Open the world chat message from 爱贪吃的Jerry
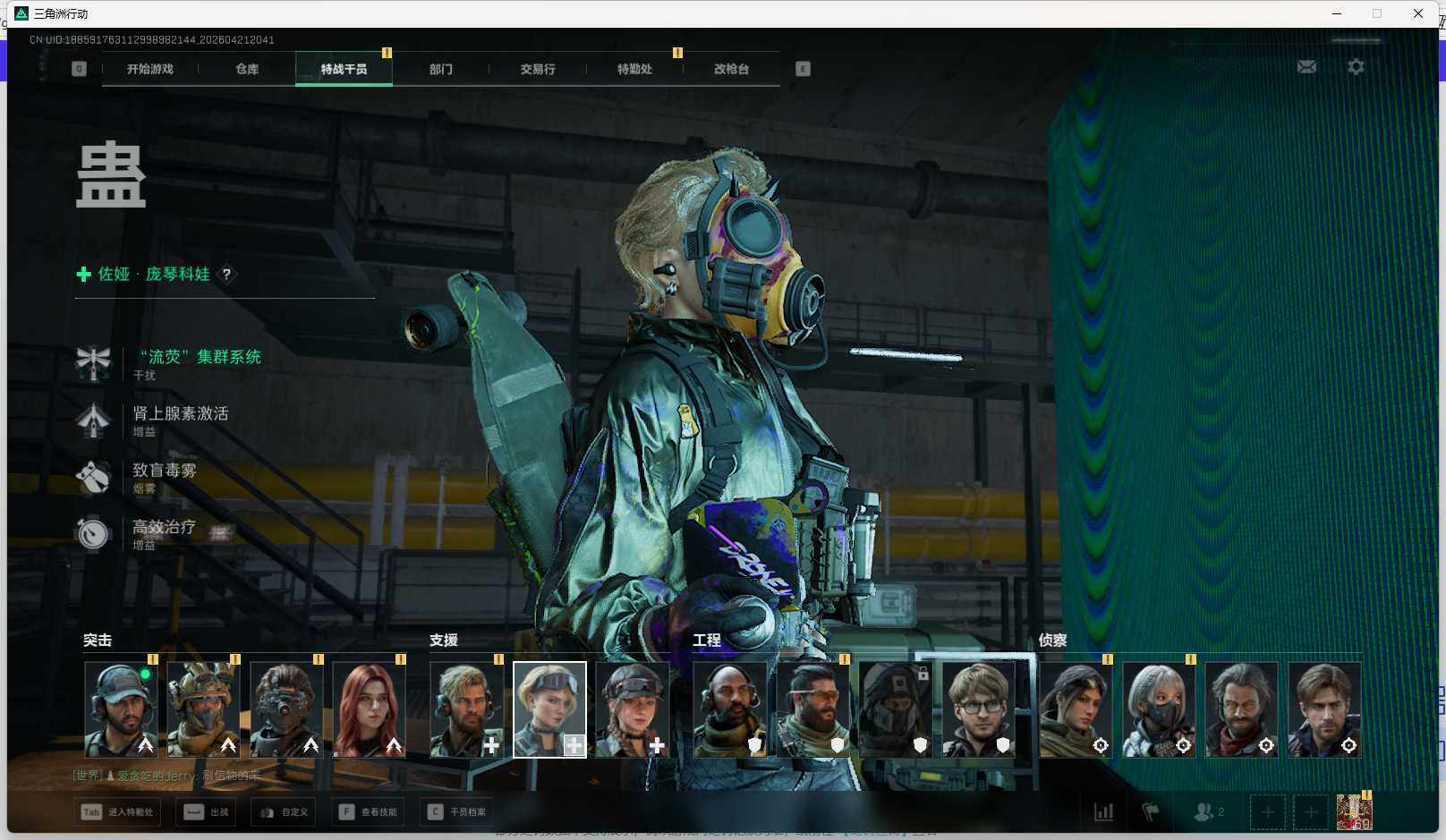 [x=167, y=776]
